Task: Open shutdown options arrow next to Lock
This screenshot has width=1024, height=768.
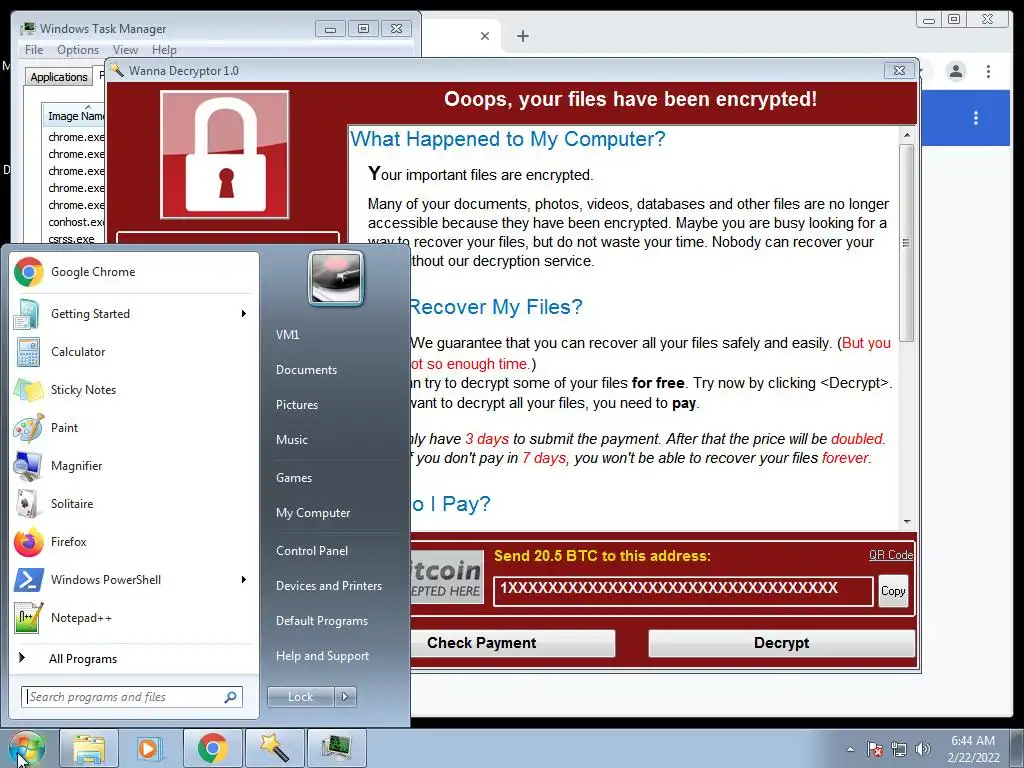Action: (x=345, y=697)
